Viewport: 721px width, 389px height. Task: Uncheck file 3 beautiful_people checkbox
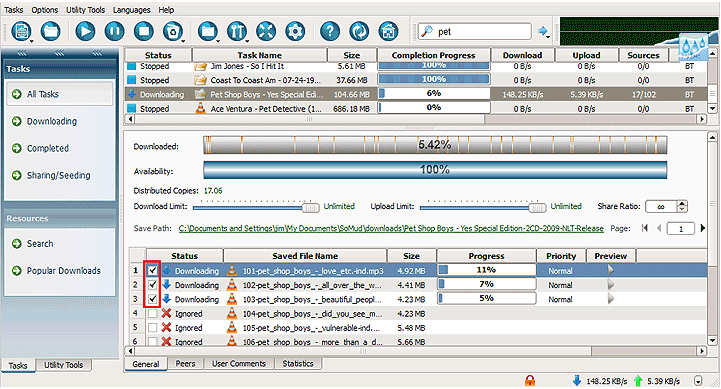[x=153, y=299]
